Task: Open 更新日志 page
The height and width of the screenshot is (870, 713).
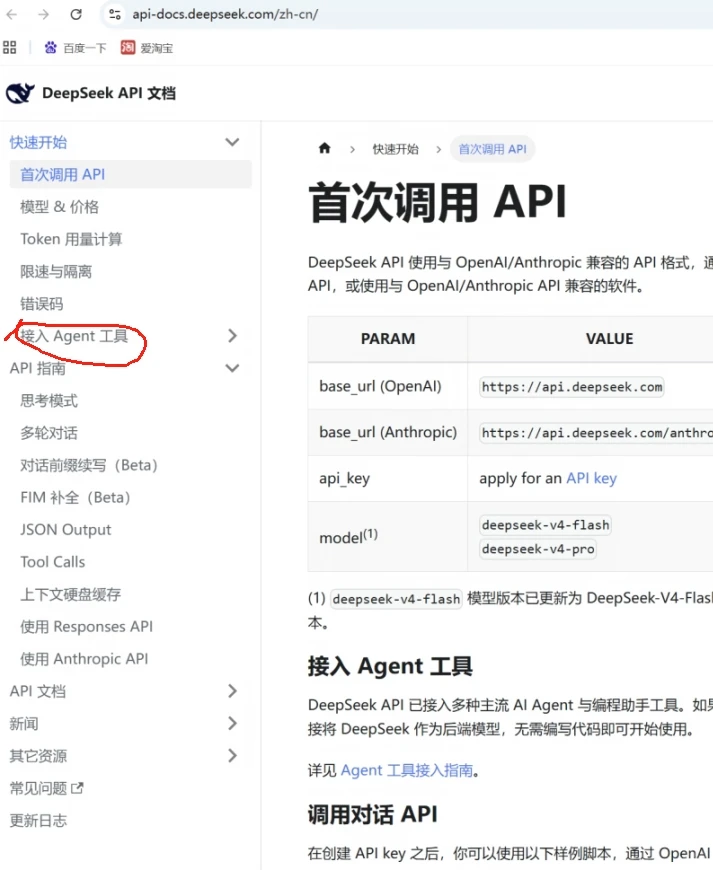Action: [38, 820]
